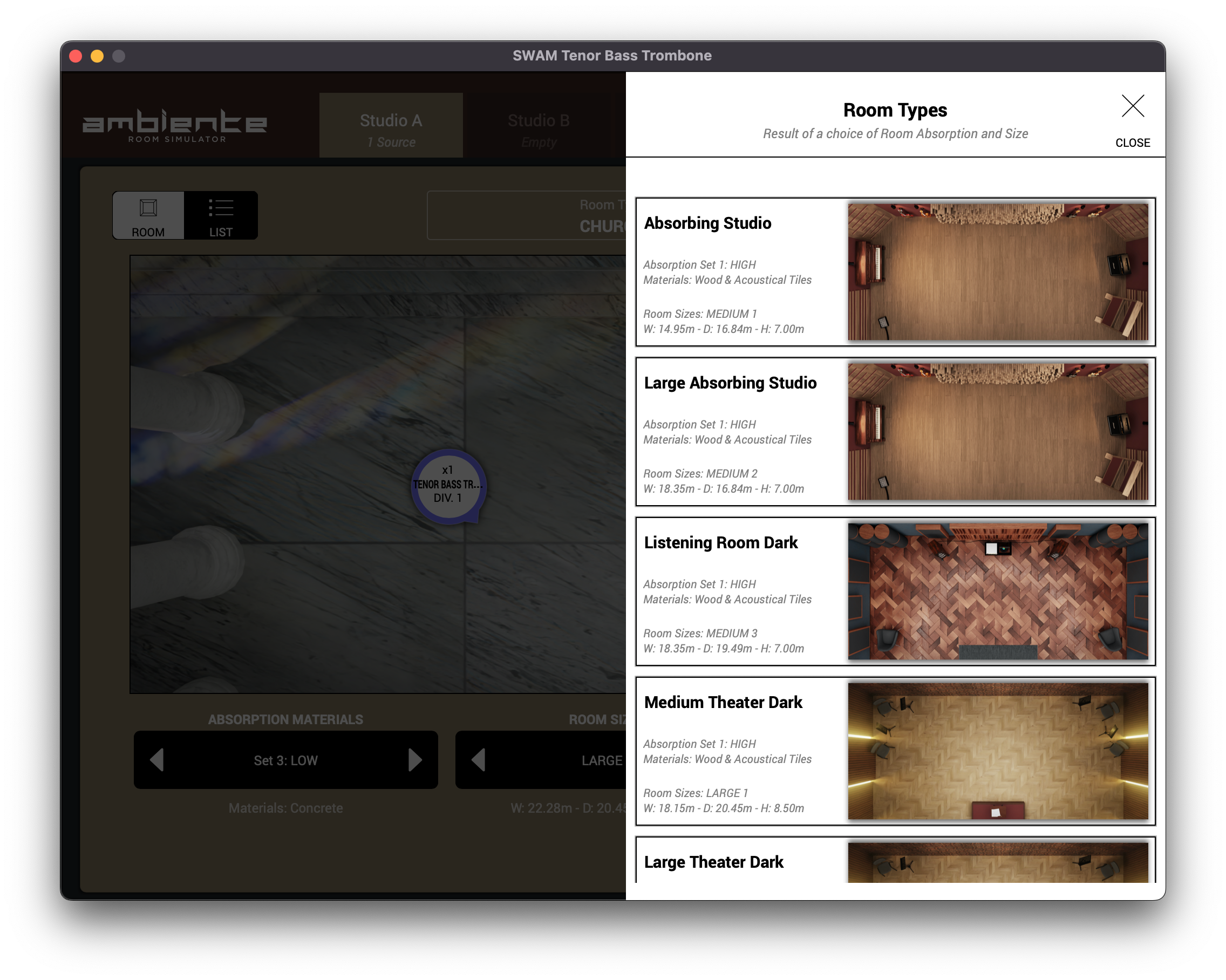Viewport: 1226px width, 980px height.
Task: Close the Room Types panel with X
Action: tap(1132, 106)
